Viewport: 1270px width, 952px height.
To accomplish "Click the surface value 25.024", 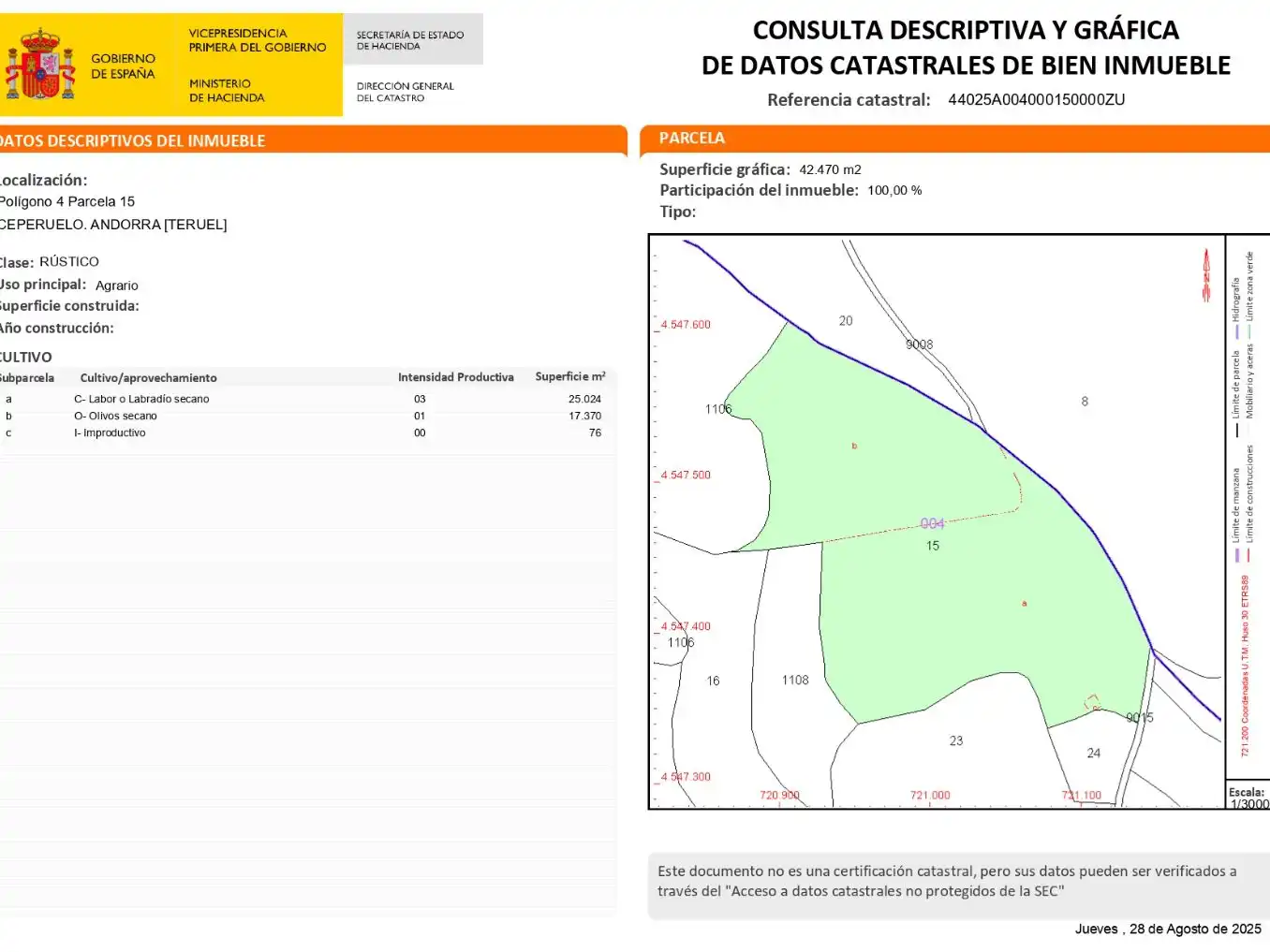I will coord(584,399).
